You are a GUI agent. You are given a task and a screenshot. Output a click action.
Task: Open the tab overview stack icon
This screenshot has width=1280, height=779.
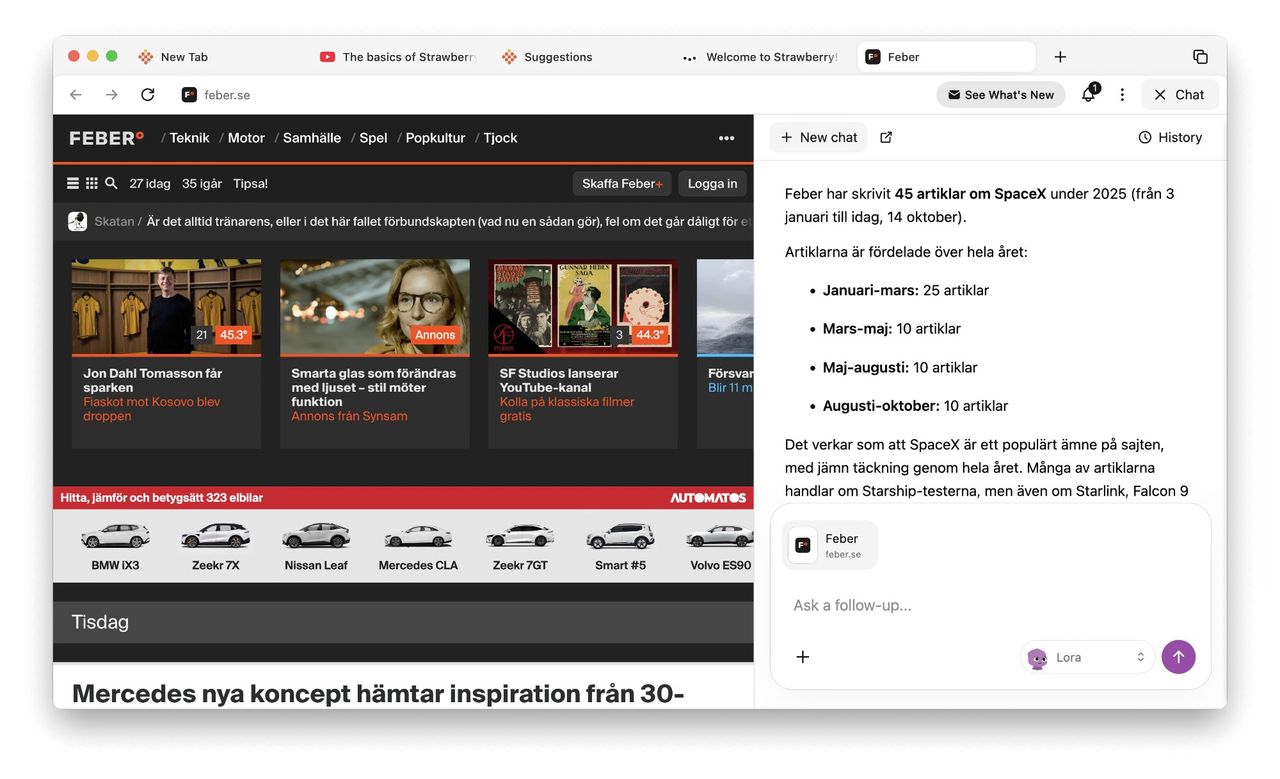[x=1199, y=57]
